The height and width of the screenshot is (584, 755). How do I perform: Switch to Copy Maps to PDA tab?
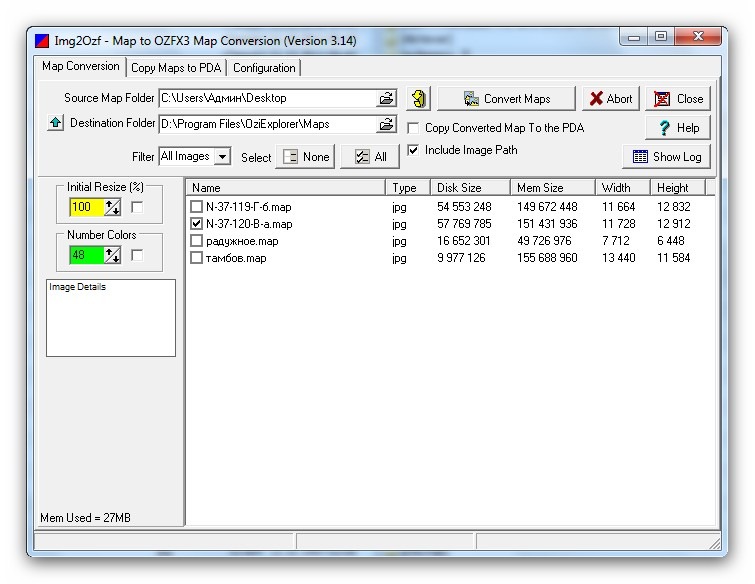point(176,68)
